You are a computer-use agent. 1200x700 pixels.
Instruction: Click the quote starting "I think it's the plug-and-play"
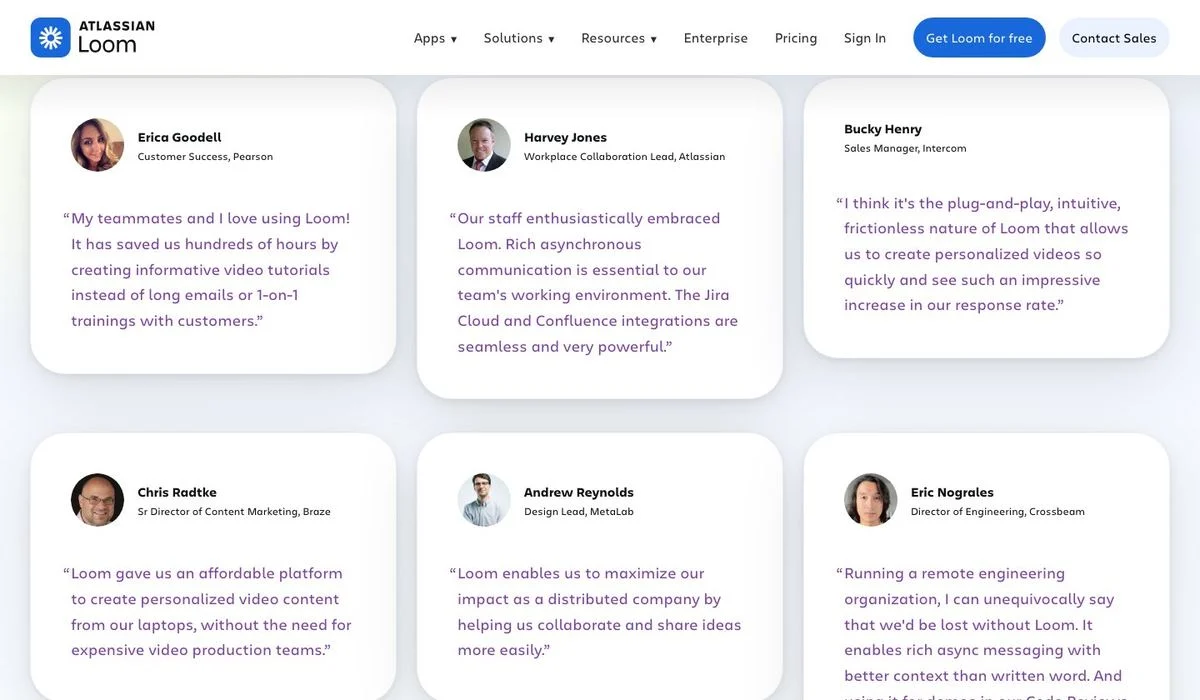(982, 253)
